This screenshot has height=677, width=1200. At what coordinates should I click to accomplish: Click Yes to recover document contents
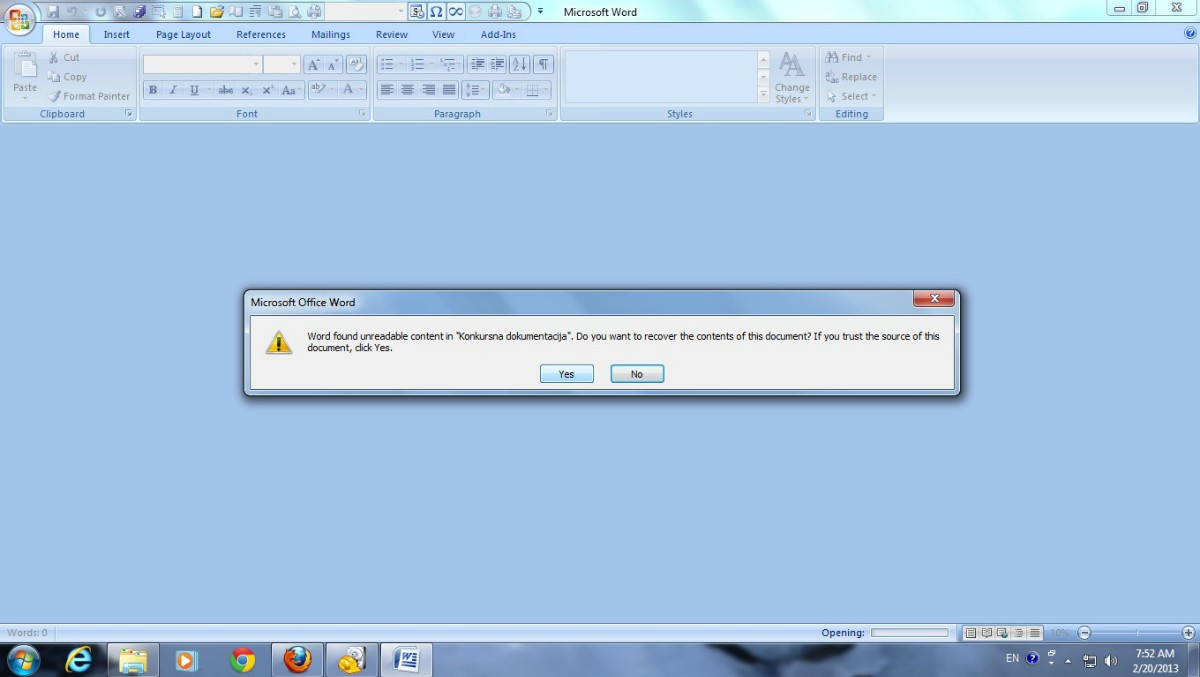567,374
